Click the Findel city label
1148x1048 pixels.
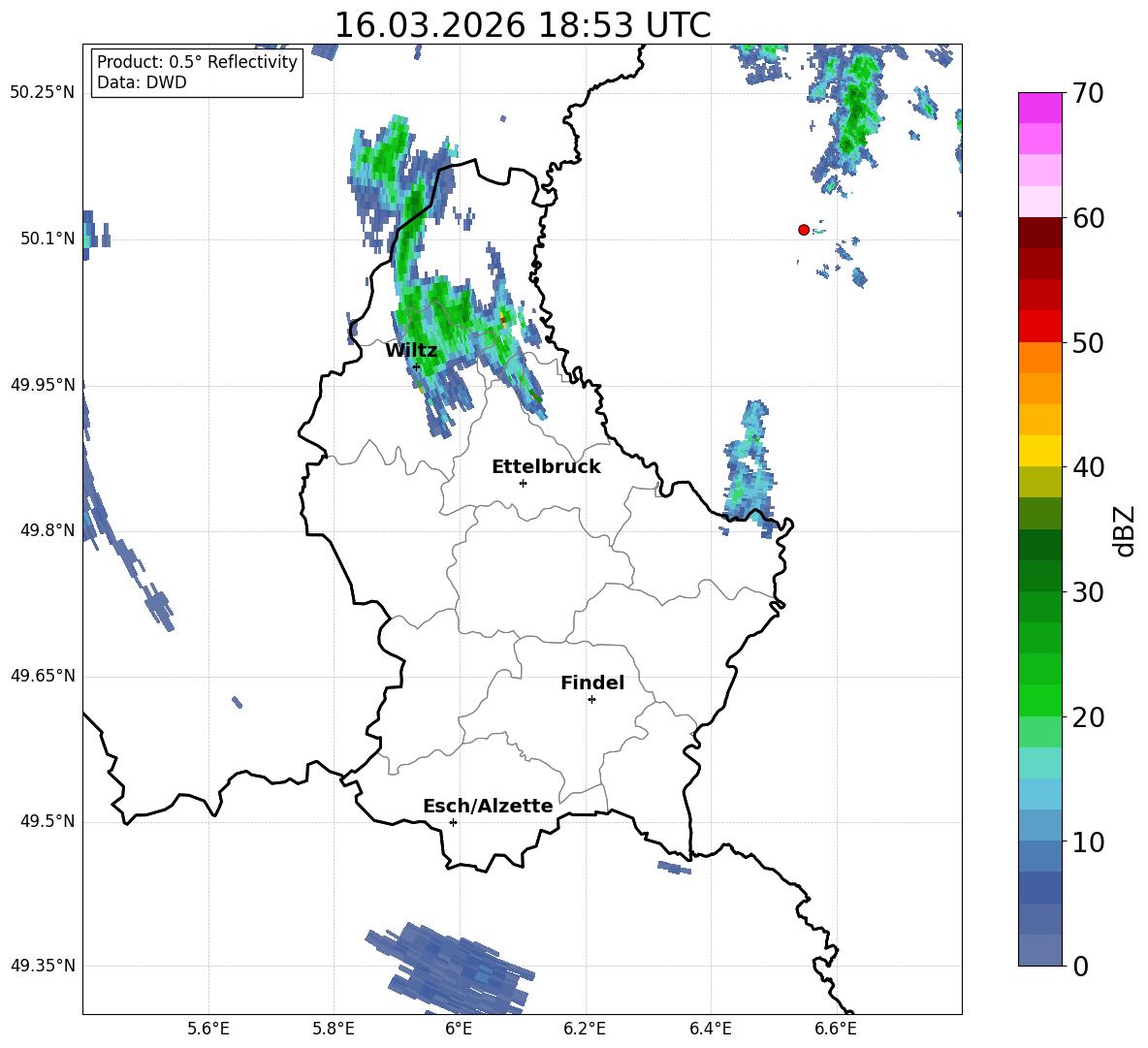(592, 683)
